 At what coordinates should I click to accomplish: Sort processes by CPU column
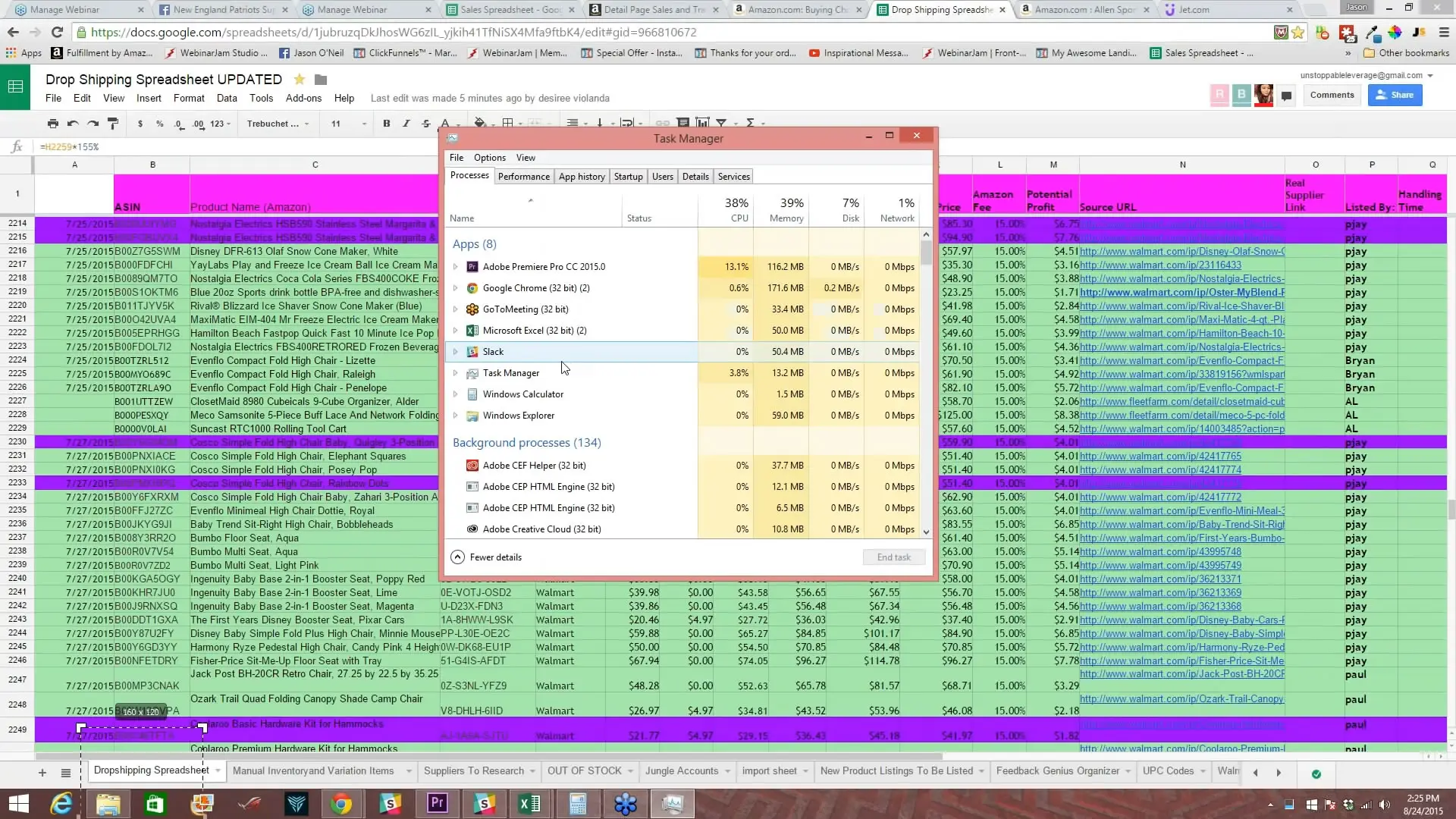point(726,210)
